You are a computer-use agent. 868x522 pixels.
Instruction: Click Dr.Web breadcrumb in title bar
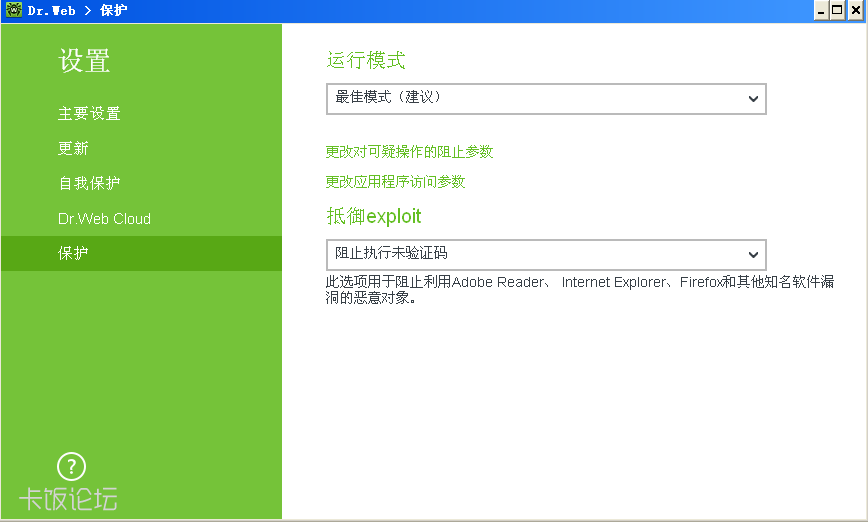point(51,11)
